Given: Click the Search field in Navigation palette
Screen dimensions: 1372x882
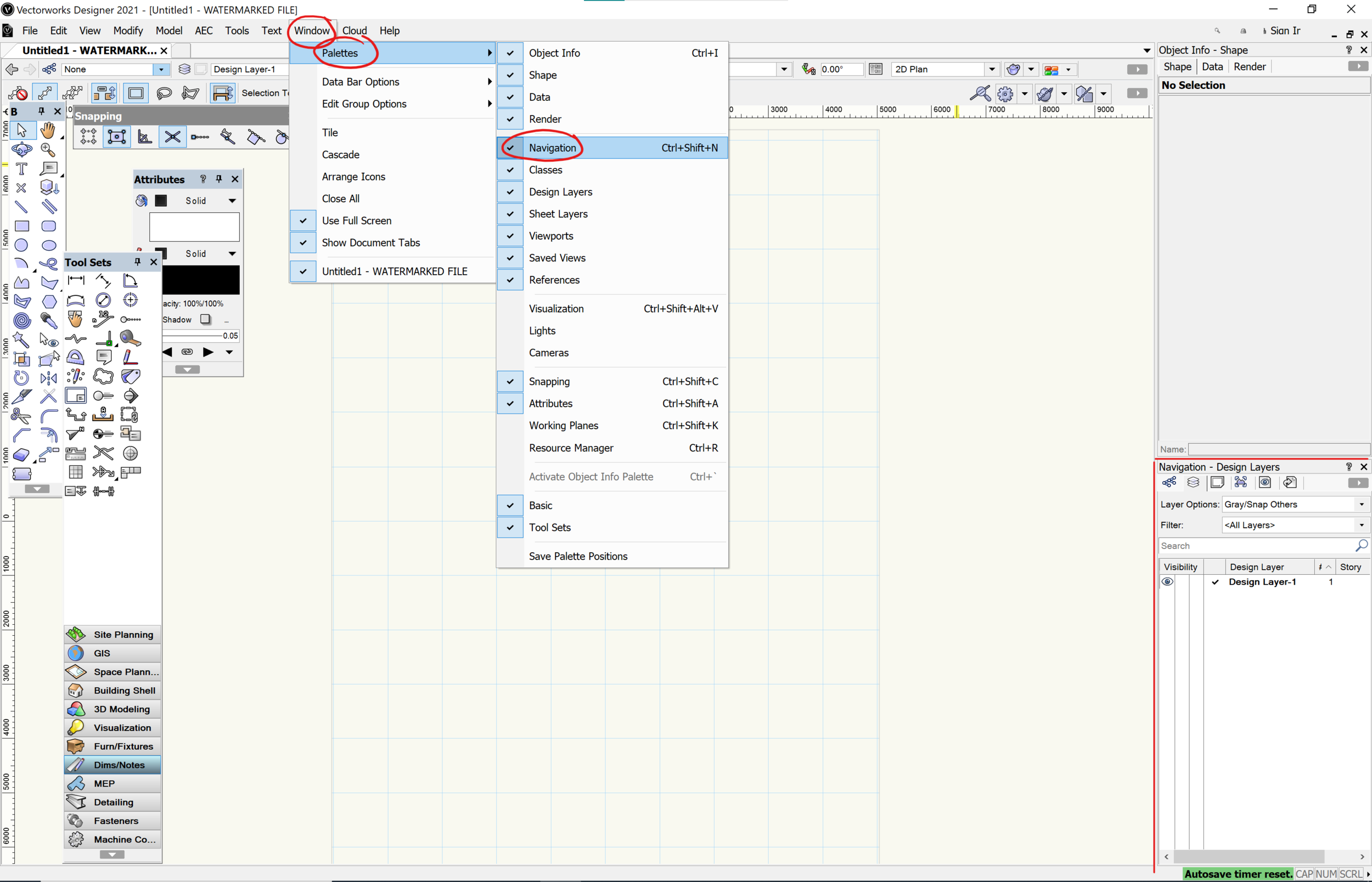Looking at the screenshot, I should point(1257,546).
